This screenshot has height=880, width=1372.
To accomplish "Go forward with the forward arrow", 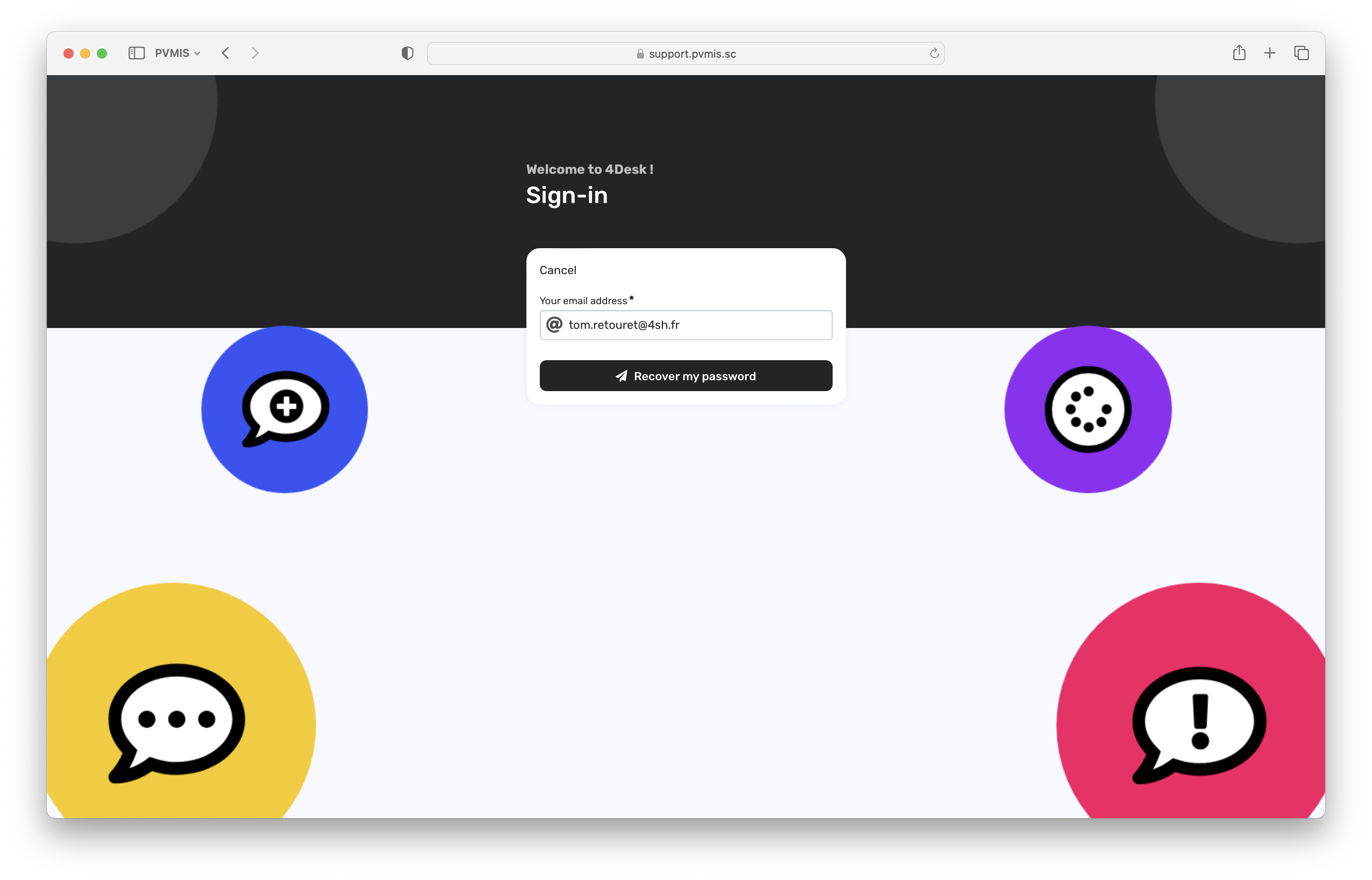I will tap(255, 53).
